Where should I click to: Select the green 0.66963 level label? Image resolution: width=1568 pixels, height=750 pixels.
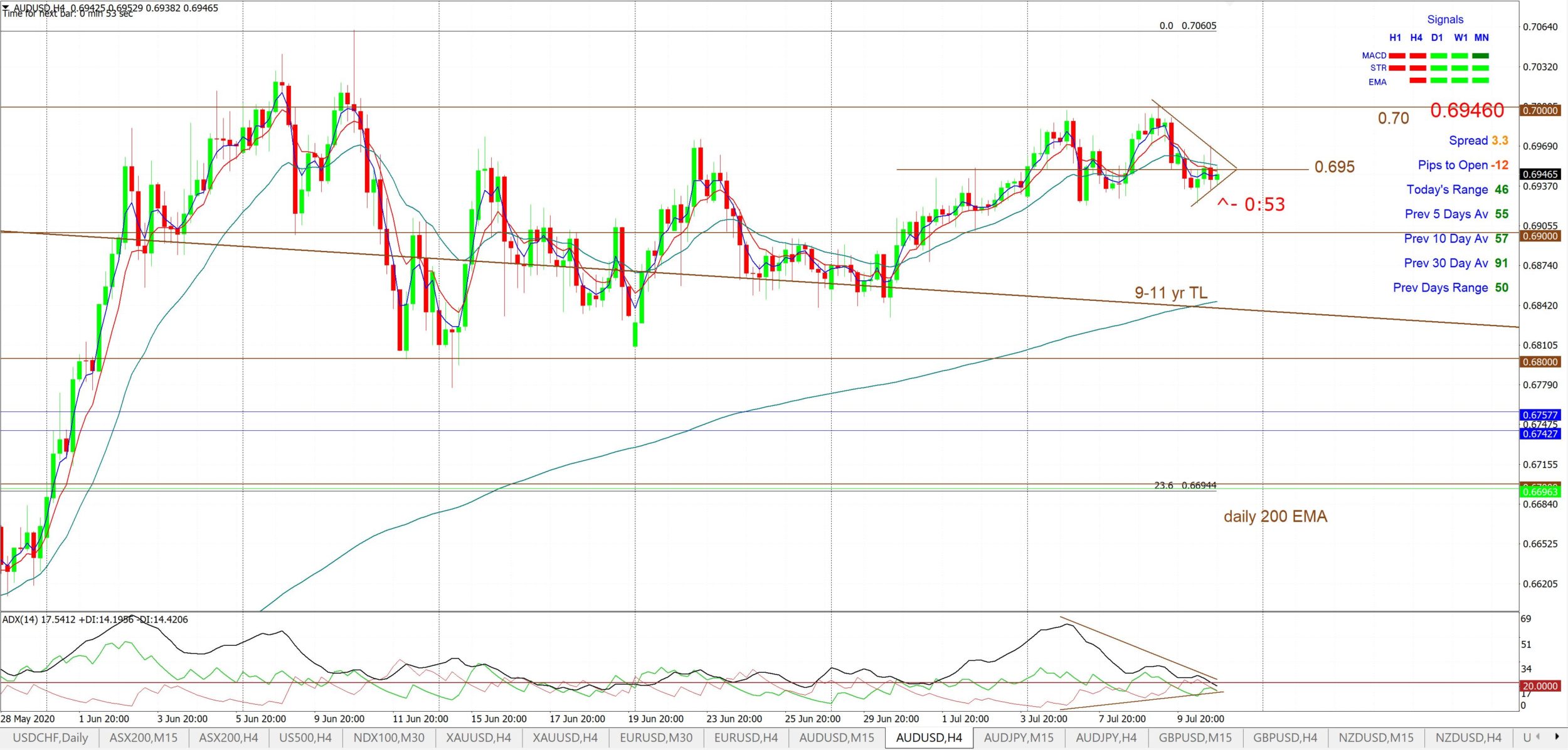tap(1540, 492)
